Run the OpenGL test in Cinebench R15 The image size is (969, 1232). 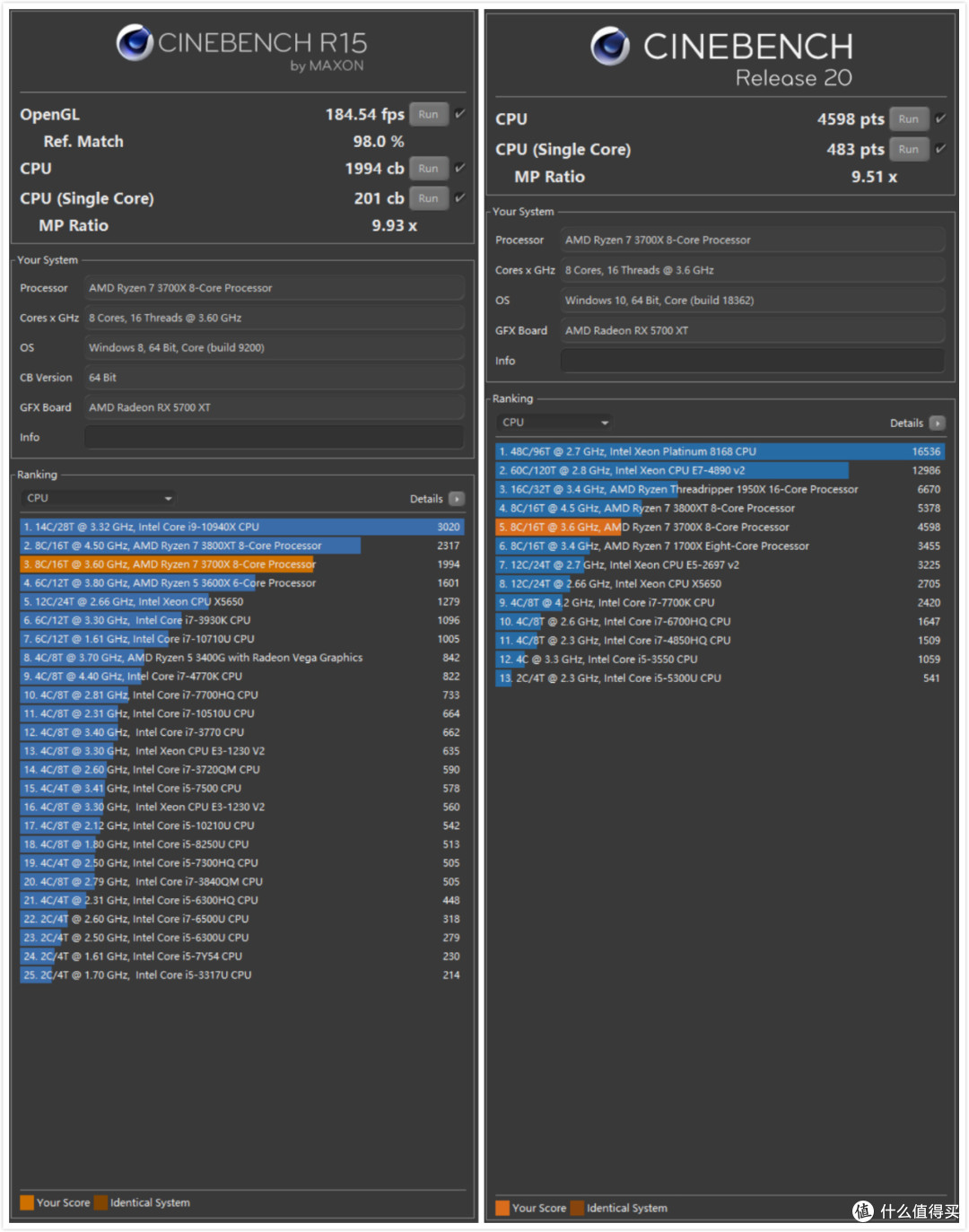[429, 114]
